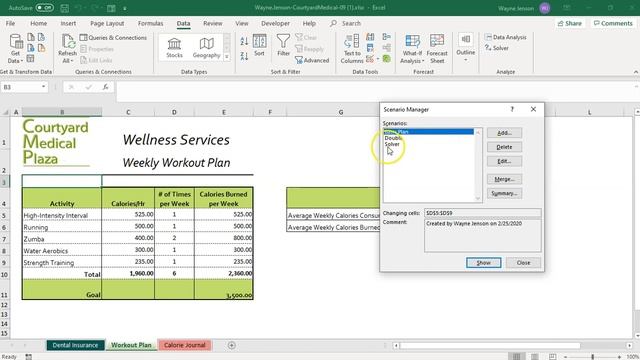The image size is (640, 360).
Task: Click the Insert Function fx icon
Action: pos(105,87)
